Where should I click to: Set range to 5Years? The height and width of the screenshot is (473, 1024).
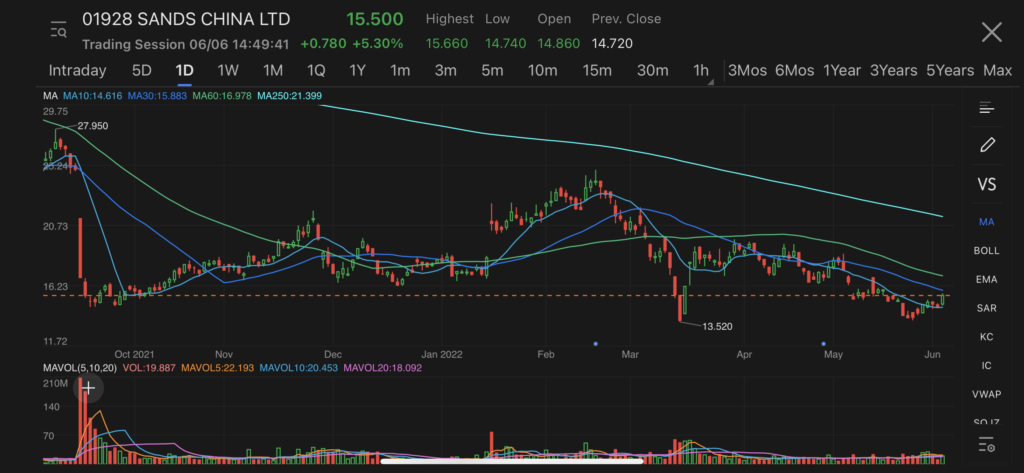tap(950, 71)
